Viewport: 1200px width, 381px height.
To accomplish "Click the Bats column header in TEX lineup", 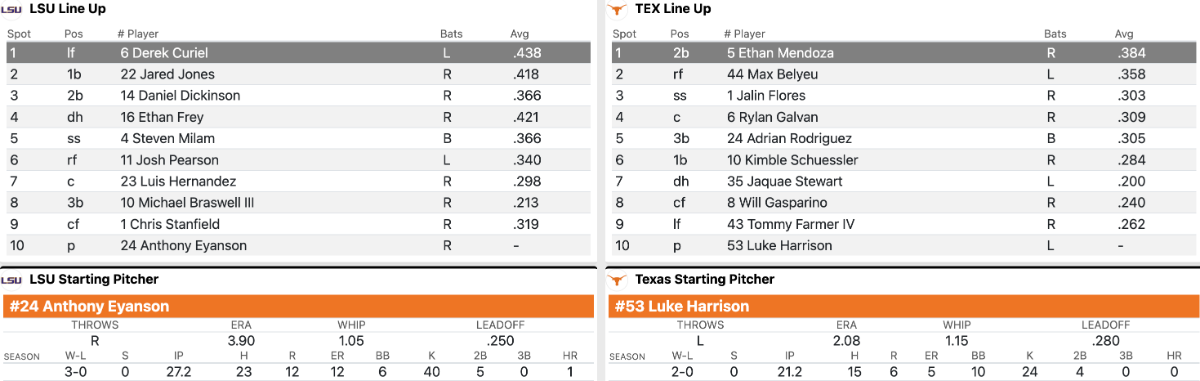I will [1055, 34].
